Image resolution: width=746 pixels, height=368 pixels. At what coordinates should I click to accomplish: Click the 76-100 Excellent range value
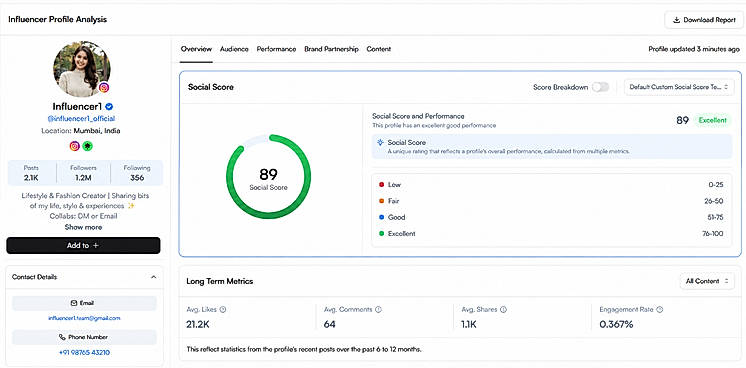[714, 234]
